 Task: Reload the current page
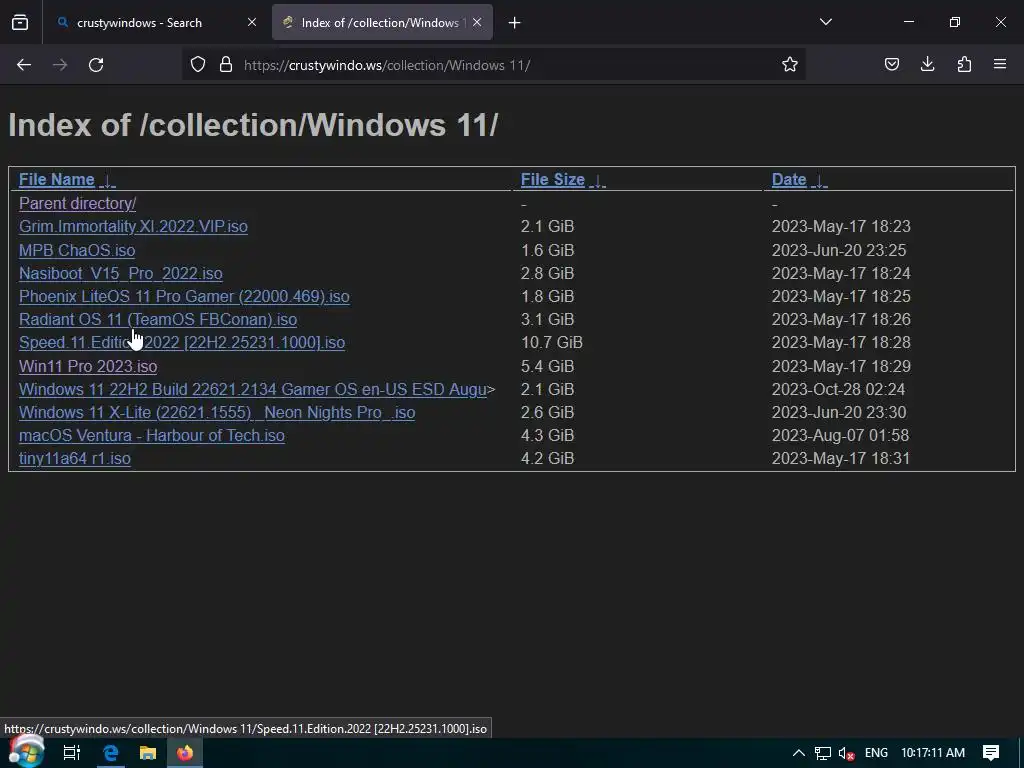(96, 65)
